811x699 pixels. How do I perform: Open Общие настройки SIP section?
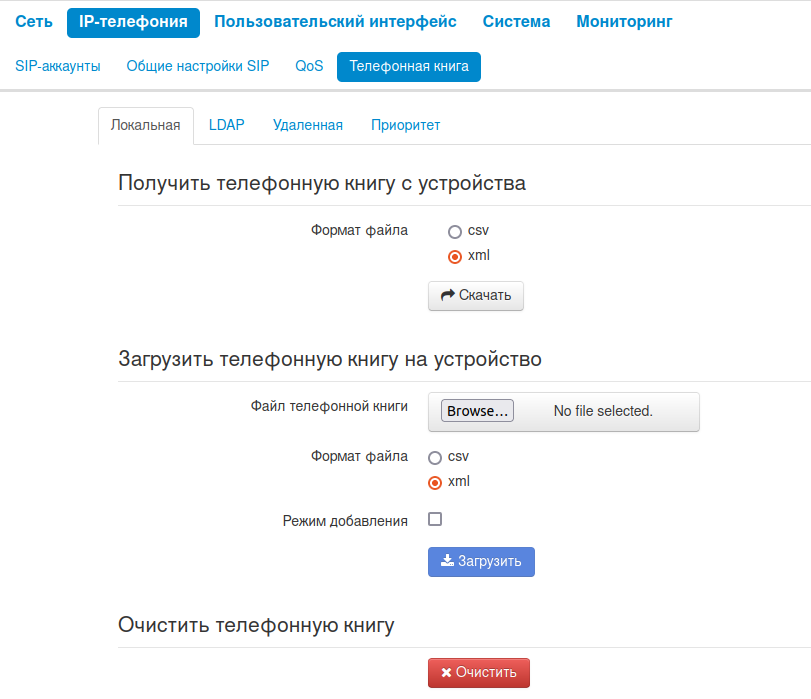198,67
